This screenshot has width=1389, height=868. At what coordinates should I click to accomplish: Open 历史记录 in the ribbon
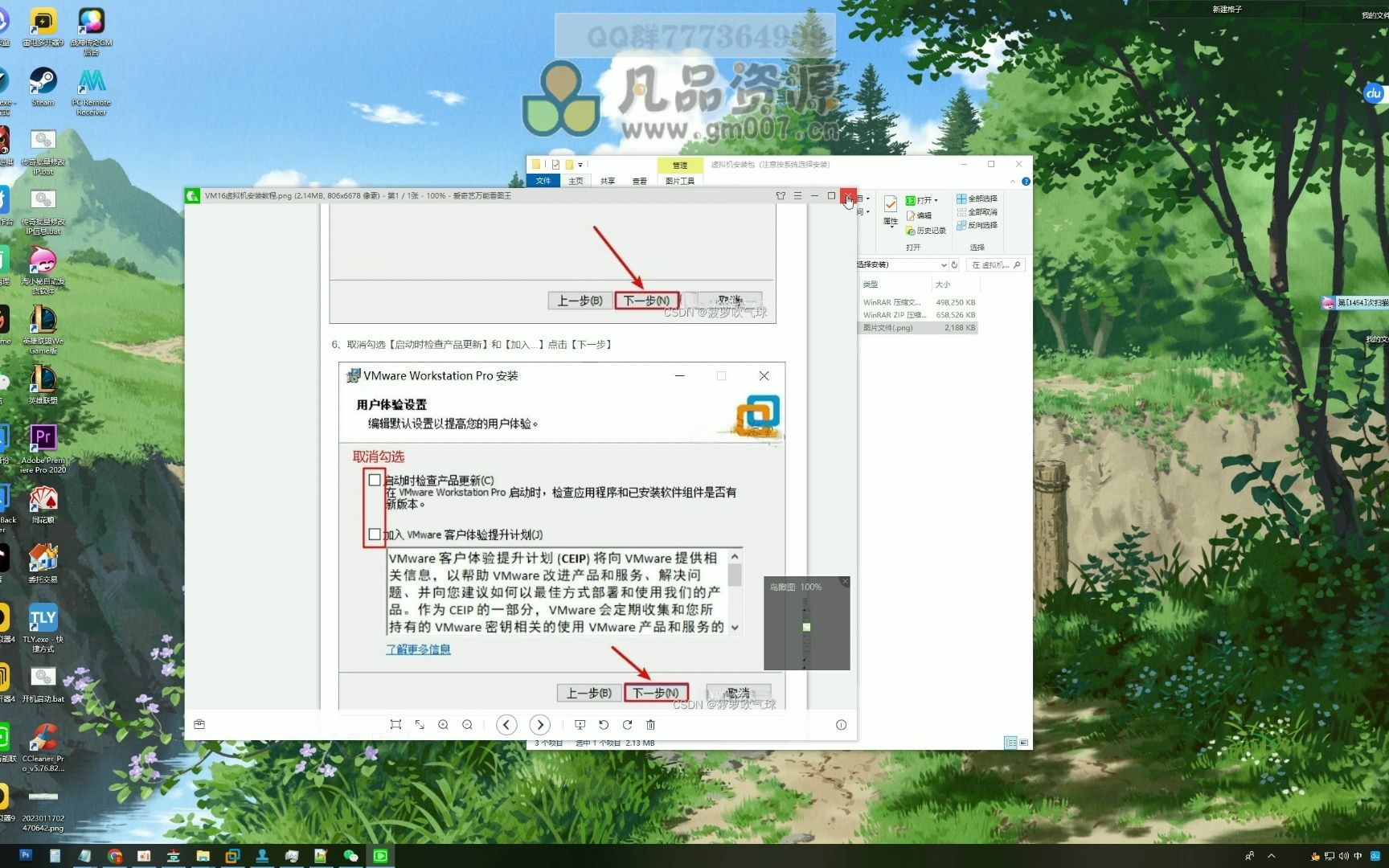pyautogui.click(x=926, y=231)
